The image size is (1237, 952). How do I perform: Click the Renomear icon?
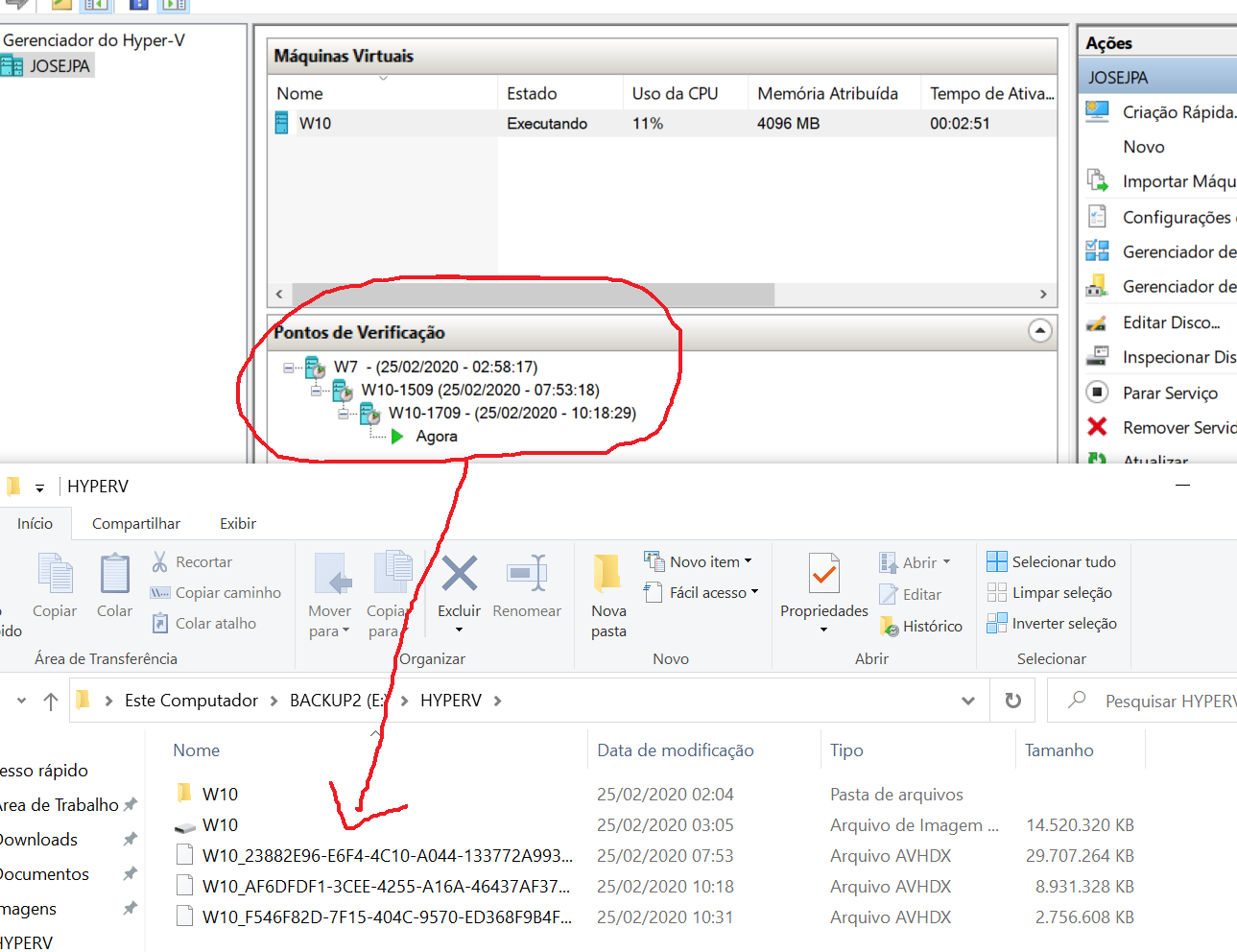point(527,574)
